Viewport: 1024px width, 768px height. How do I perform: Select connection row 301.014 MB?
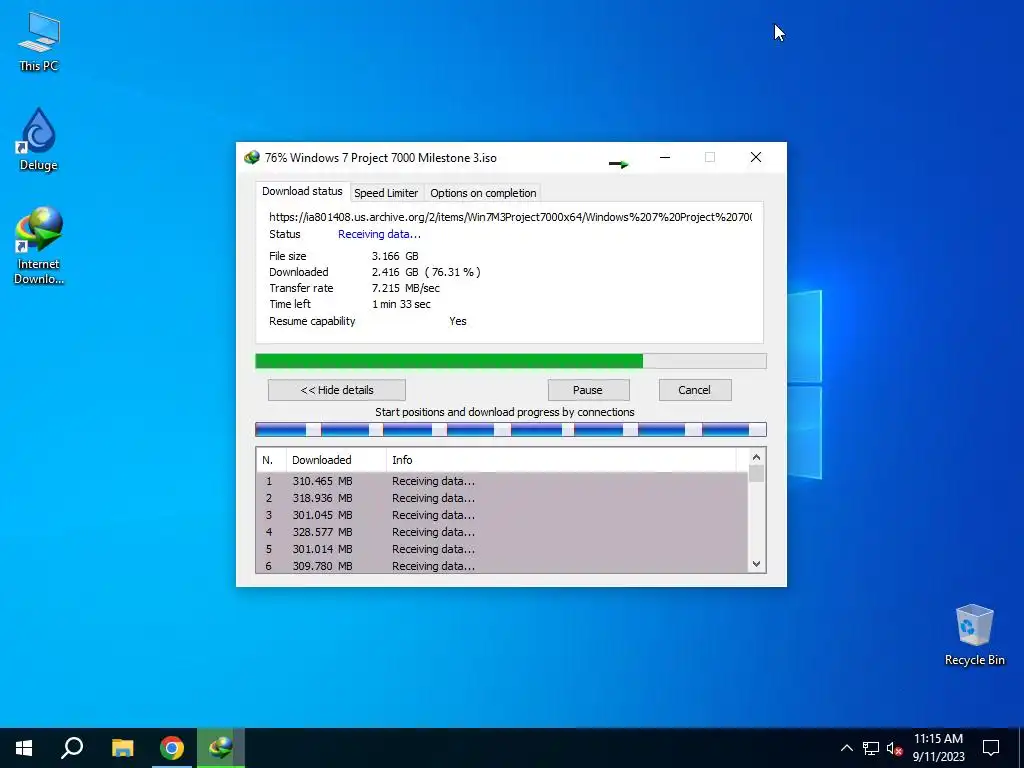[502, 549]
